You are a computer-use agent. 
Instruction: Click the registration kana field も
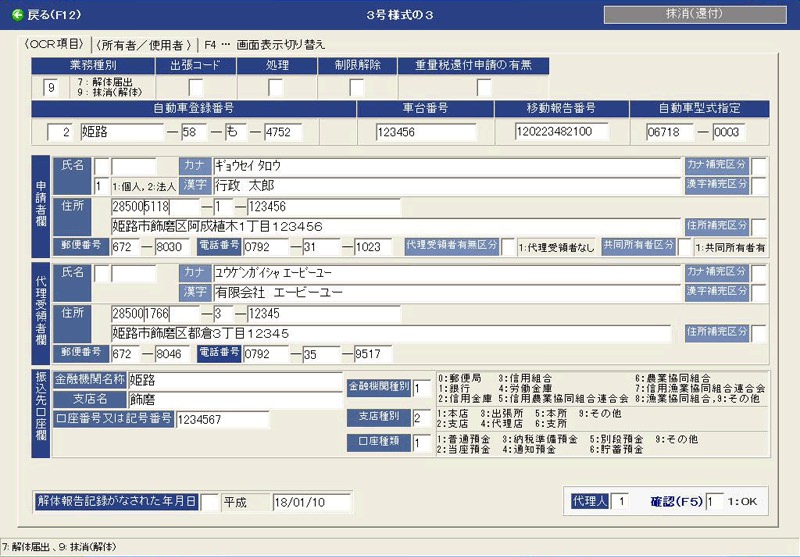coord(236,132)
